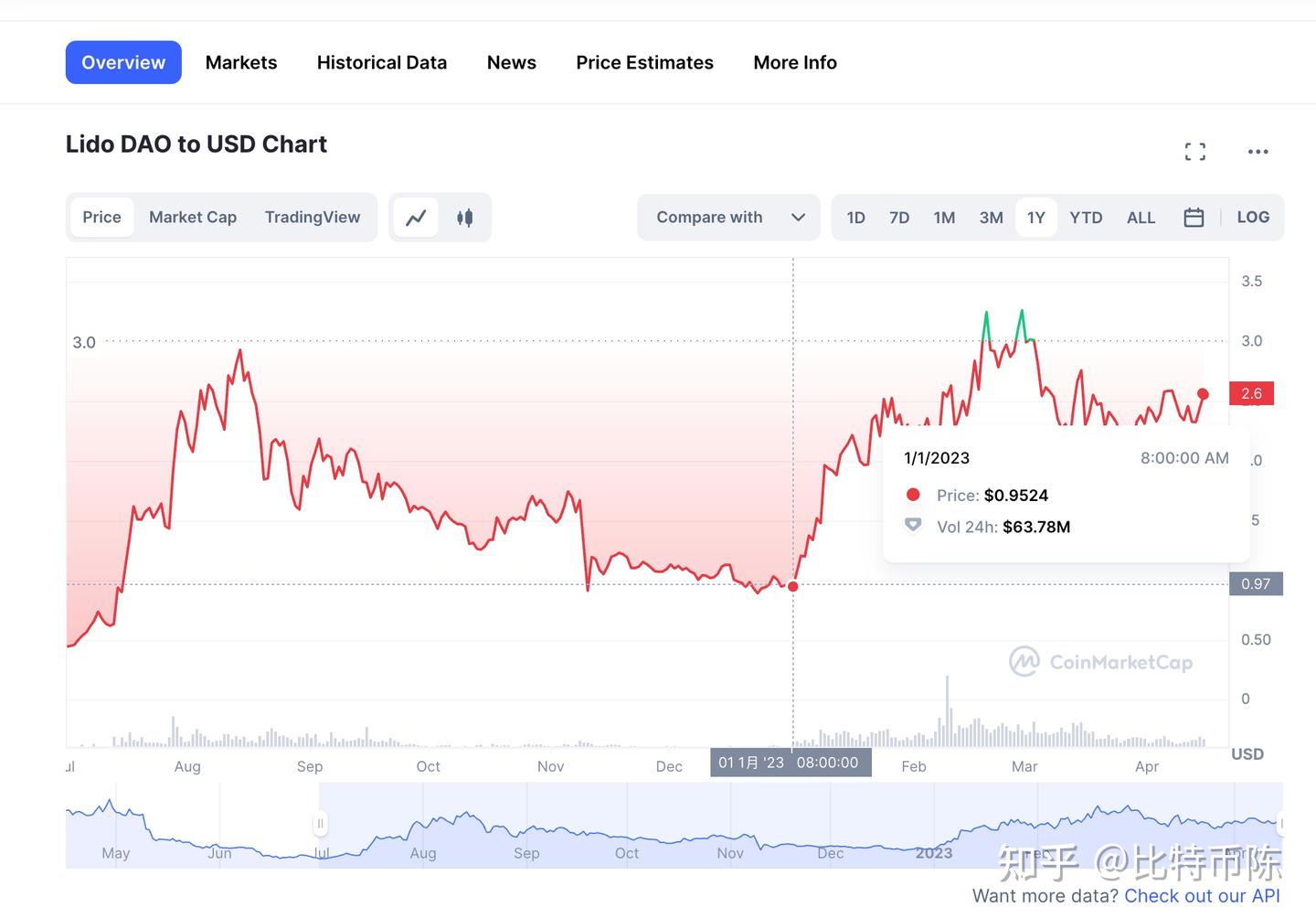Switch to candlestick chart icon
The image size is (1316, 918).
tap(464, 218)
